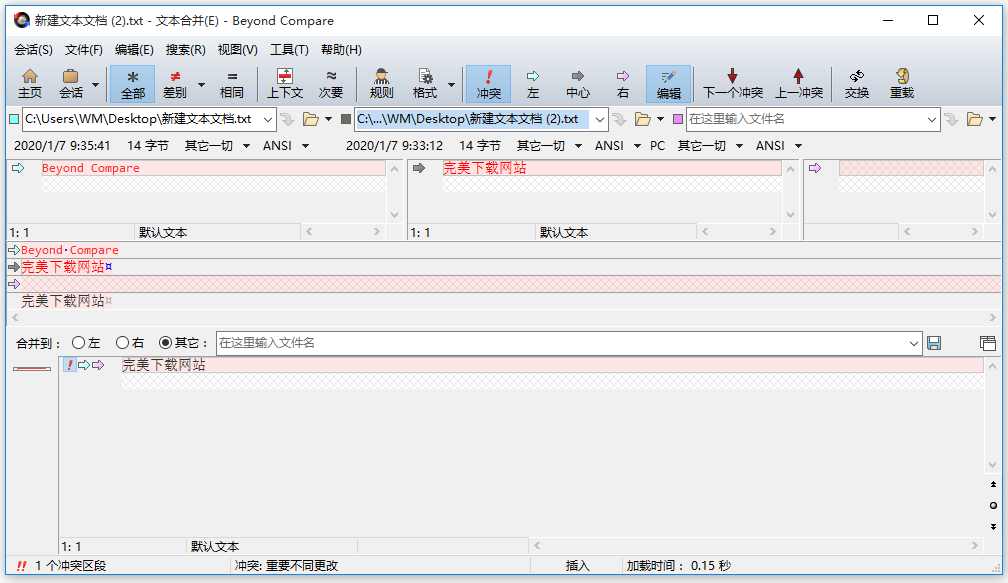Click the 上下文 (Context) toolbar icon
This screenshot has height=583, width=1008.
285,84
